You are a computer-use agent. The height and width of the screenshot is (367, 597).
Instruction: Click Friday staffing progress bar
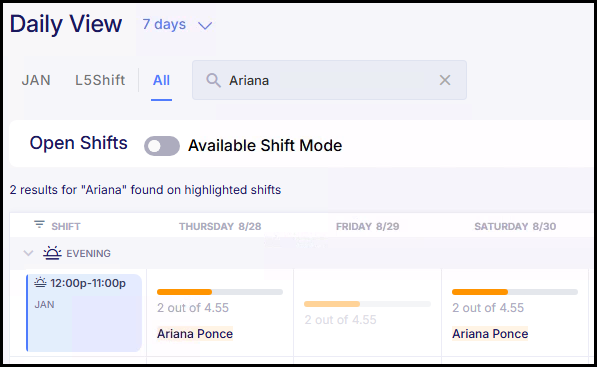click(x=367, y=304)
